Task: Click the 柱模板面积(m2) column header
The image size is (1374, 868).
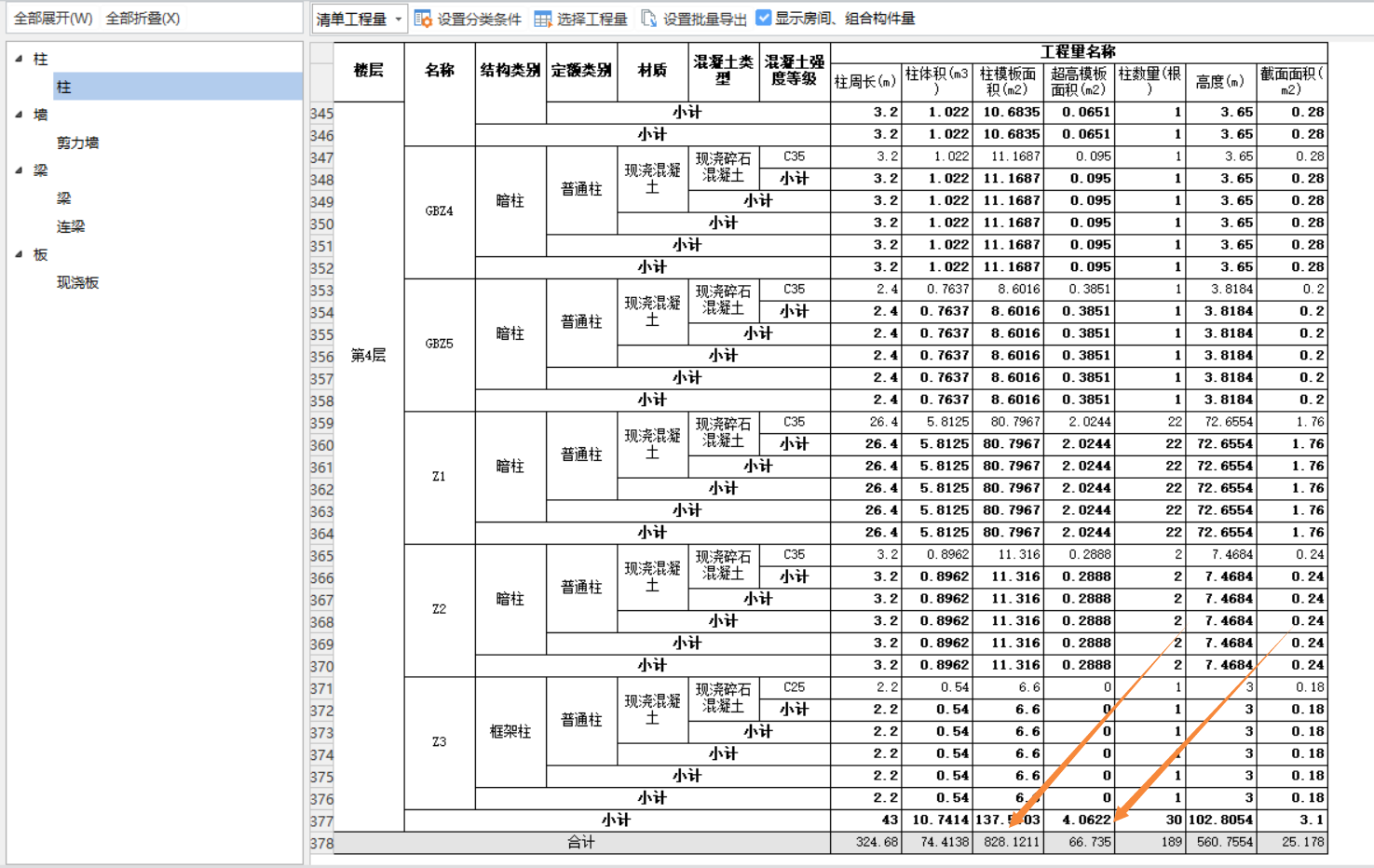Action: click(x=1008, y=82)
